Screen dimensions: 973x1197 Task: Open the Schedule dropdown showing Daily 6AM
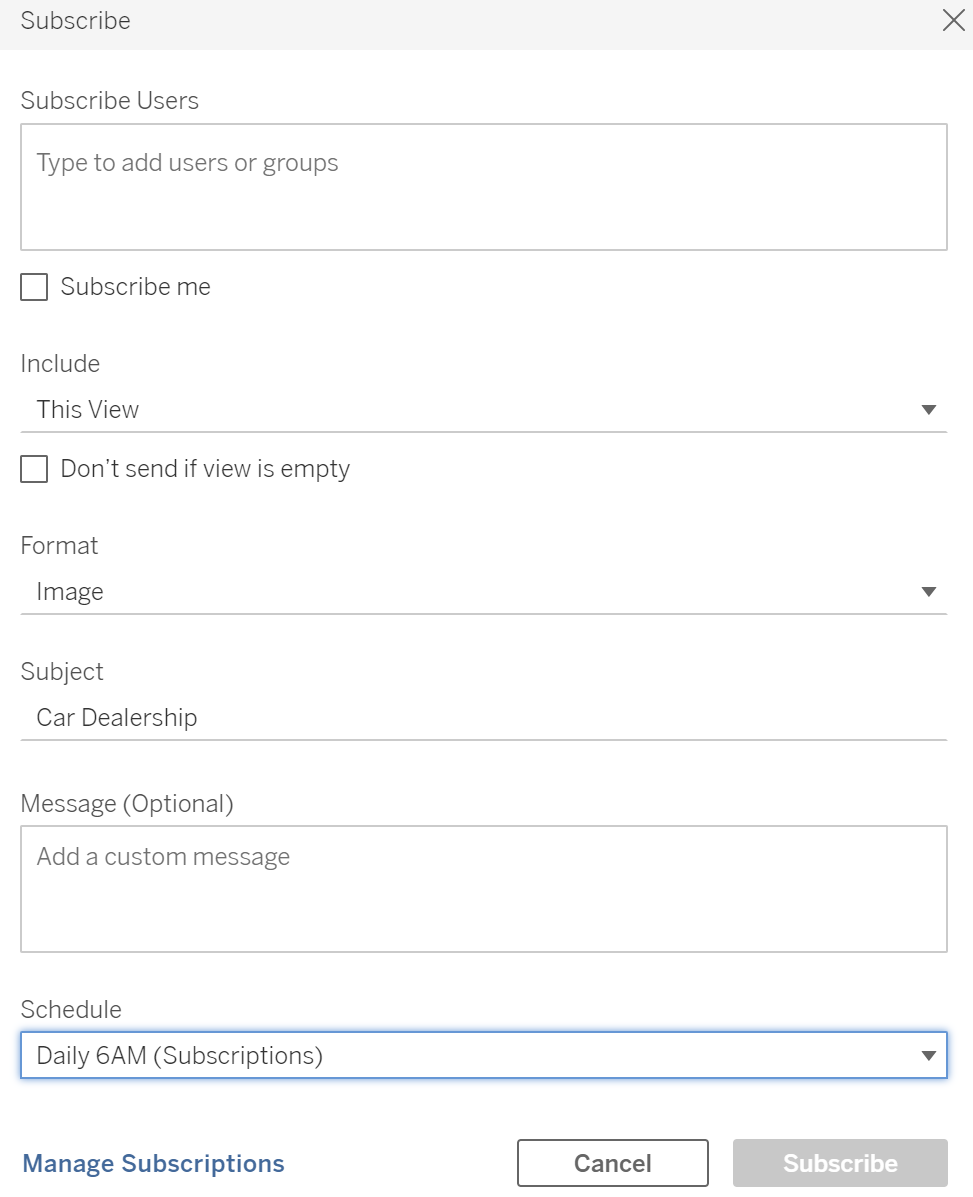click(x=484, y=1055)
